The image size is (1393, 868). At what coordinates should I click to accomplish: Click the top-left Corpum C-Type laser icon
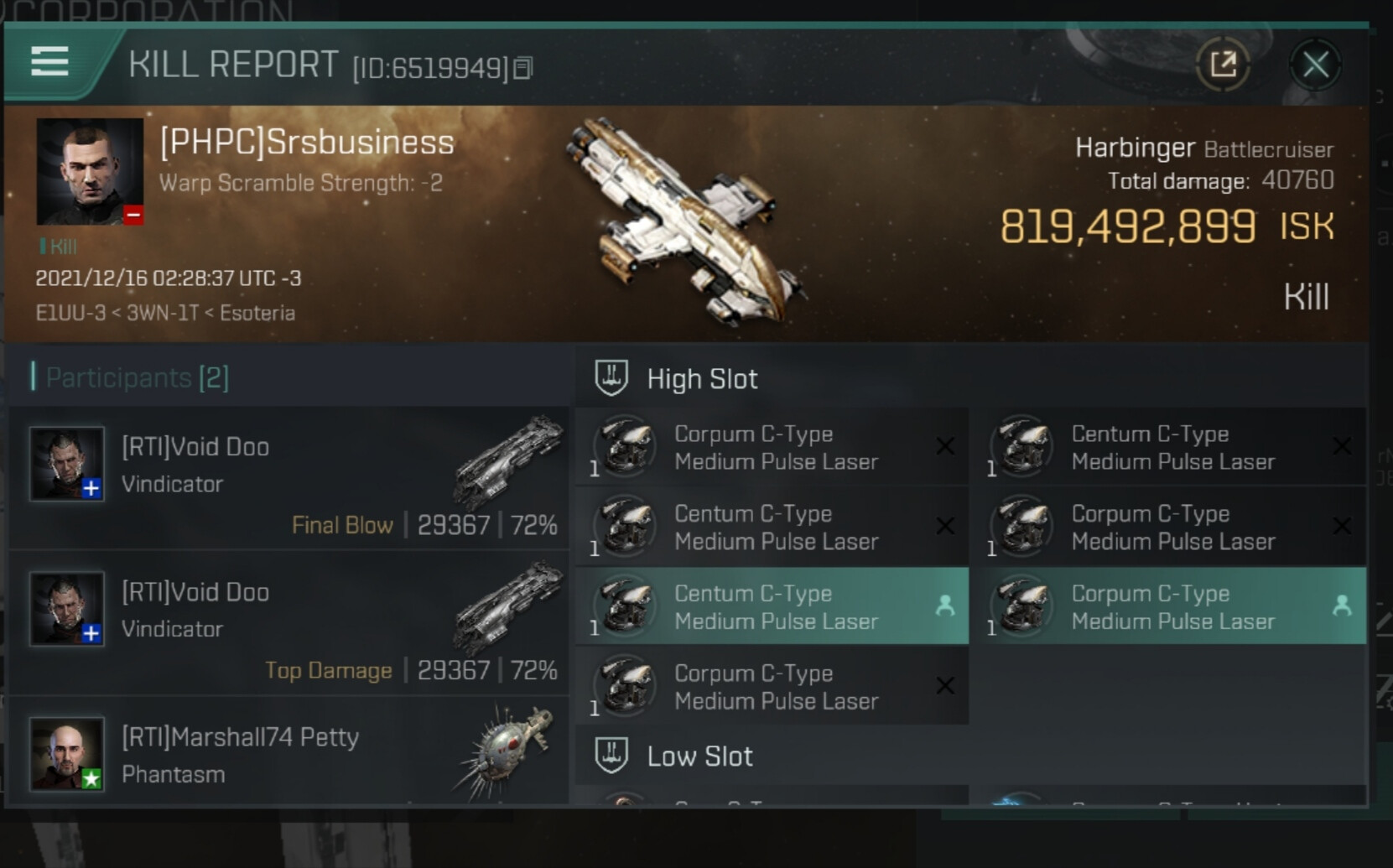tap(625, 446)
